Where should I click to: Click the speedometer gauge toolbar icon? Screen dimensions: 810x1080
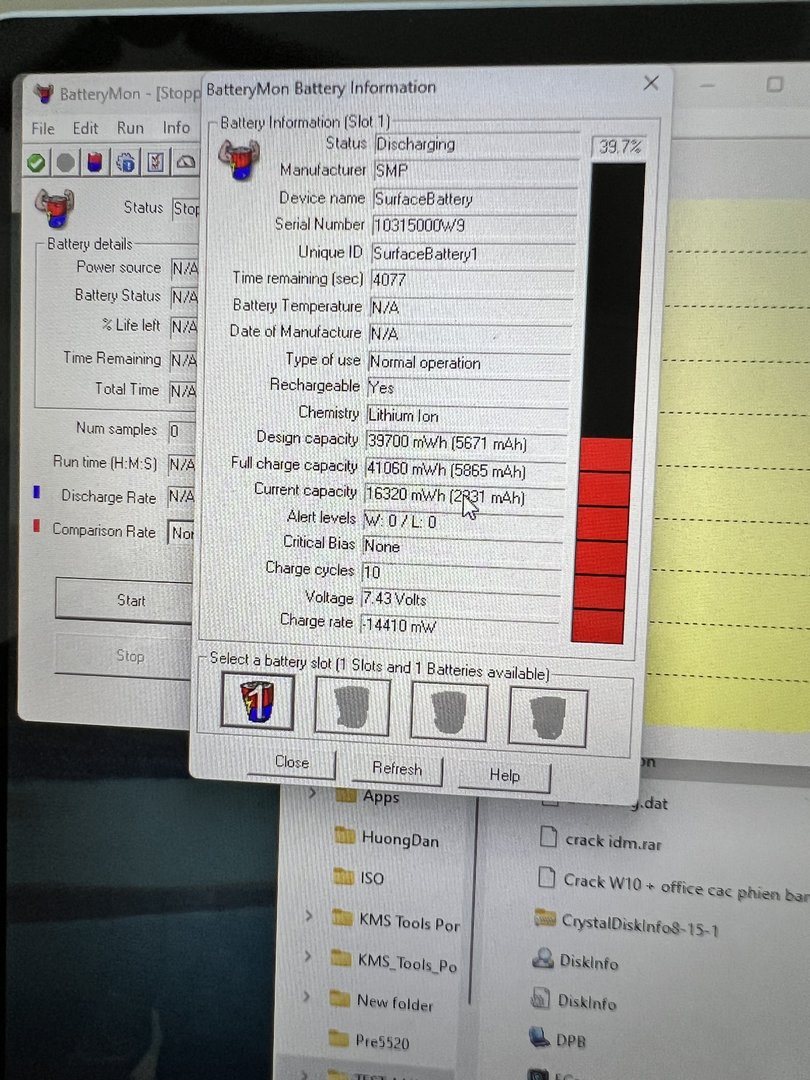click(x=186, y=162)
